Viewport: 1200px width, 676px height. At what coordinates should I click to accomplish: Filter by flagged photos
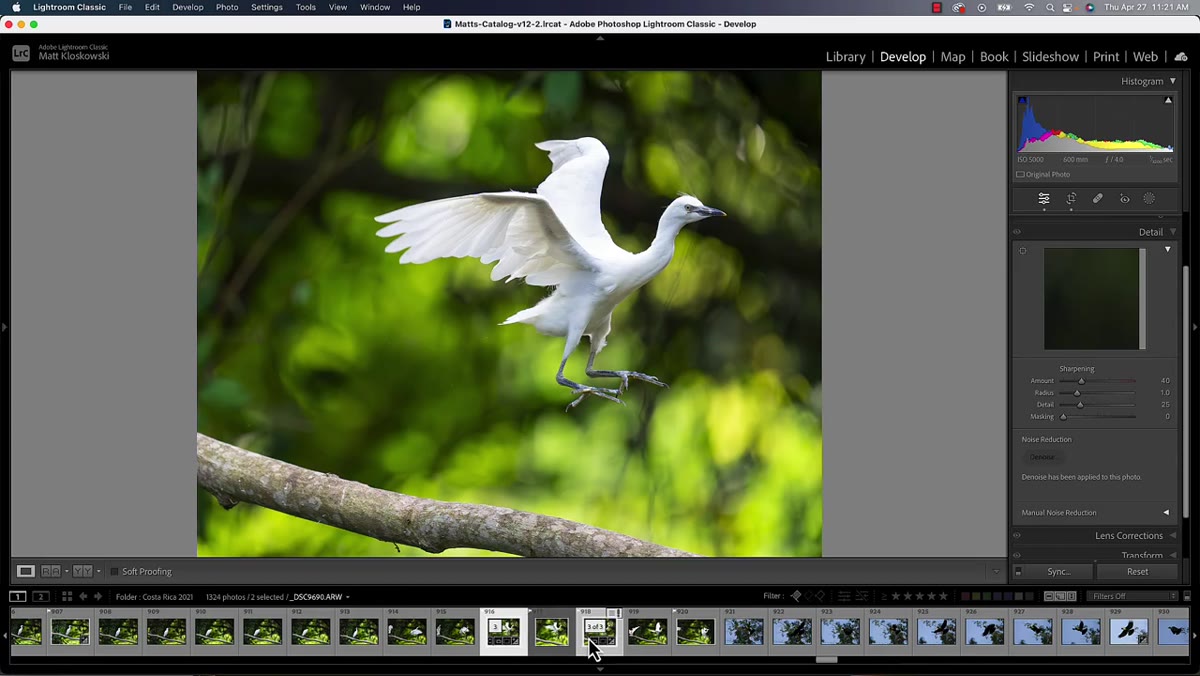coord(796,596)
